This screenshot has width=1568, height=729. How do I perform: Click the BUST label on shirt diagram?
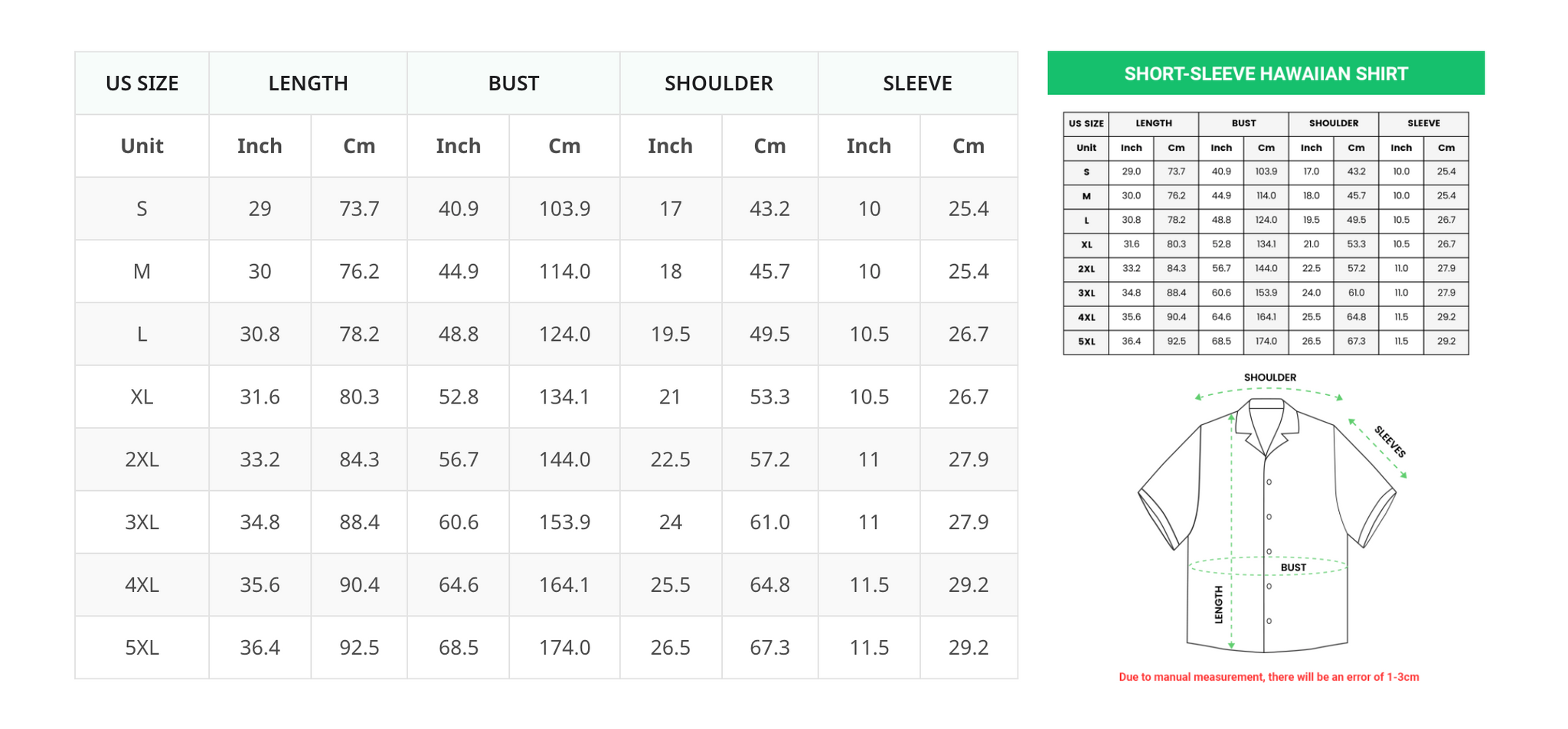click(x=1293, y=567)
